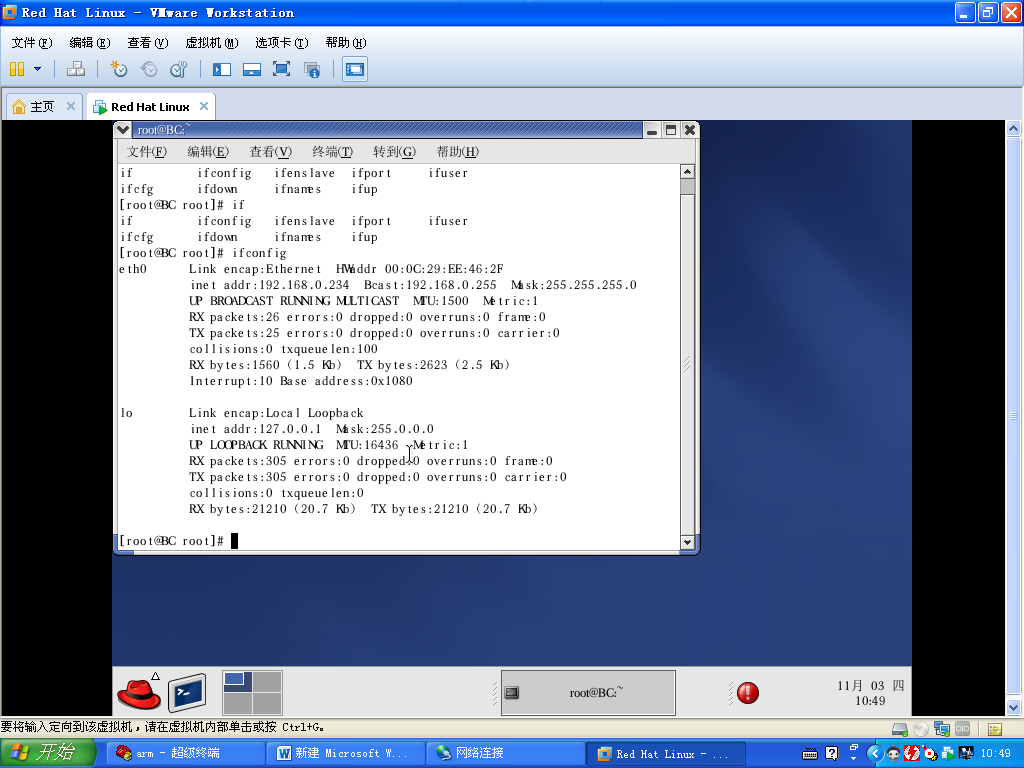Open the terminal window menu arrow
The height and width of the screenshot is (768, 1024).
(x=122, y=130)
